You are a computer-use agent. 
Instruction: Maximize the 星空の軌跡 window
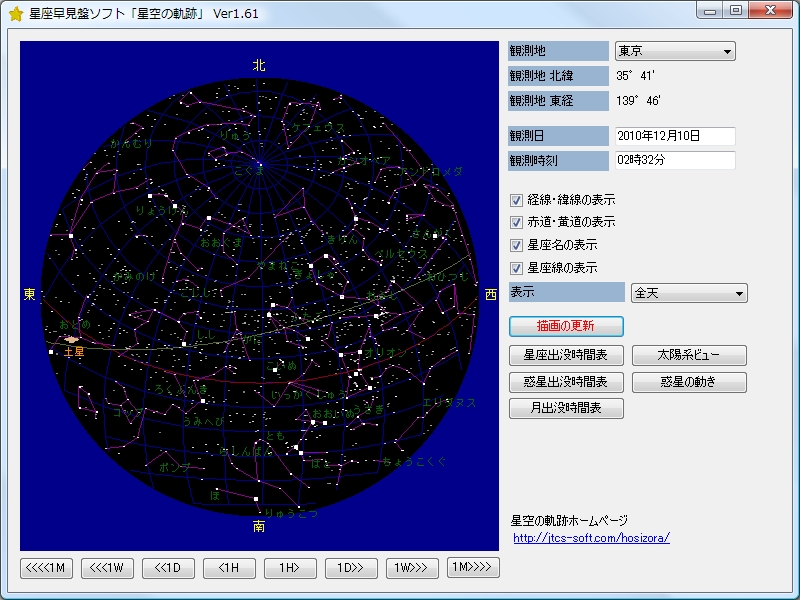tap(736, 11)
